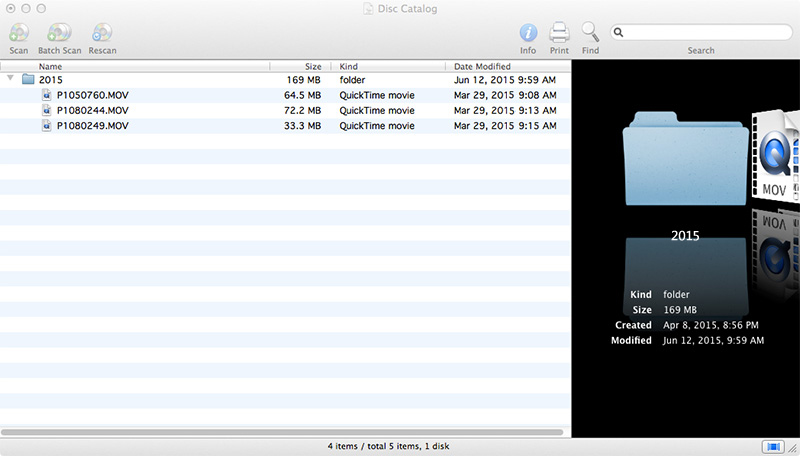Click the Find magnifying glass icon
The width and height of the screenshot is (800, 456).
coord(590,33)
